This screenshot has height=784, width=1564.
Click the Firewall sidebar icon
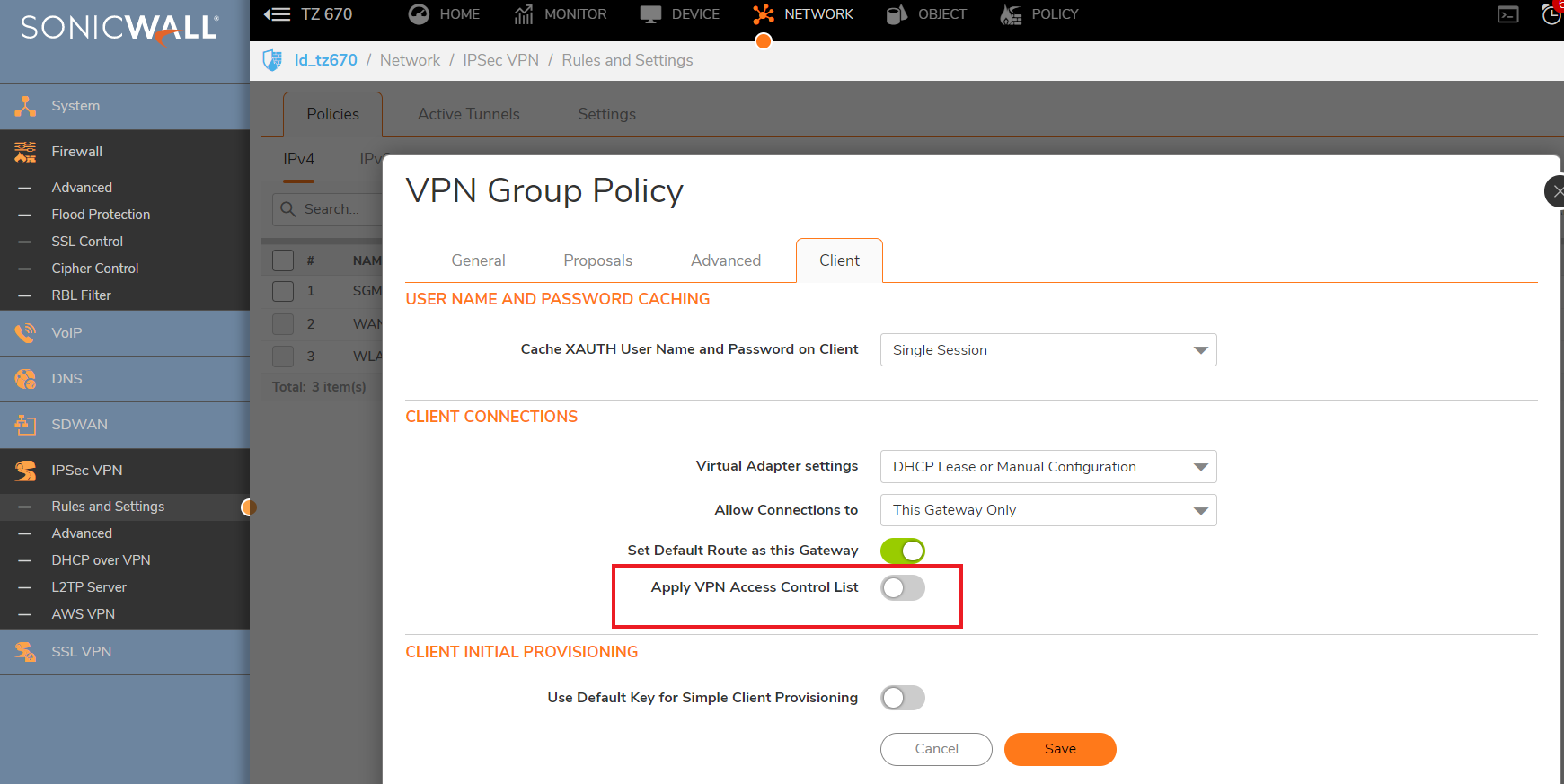click(x=25, y=152)
